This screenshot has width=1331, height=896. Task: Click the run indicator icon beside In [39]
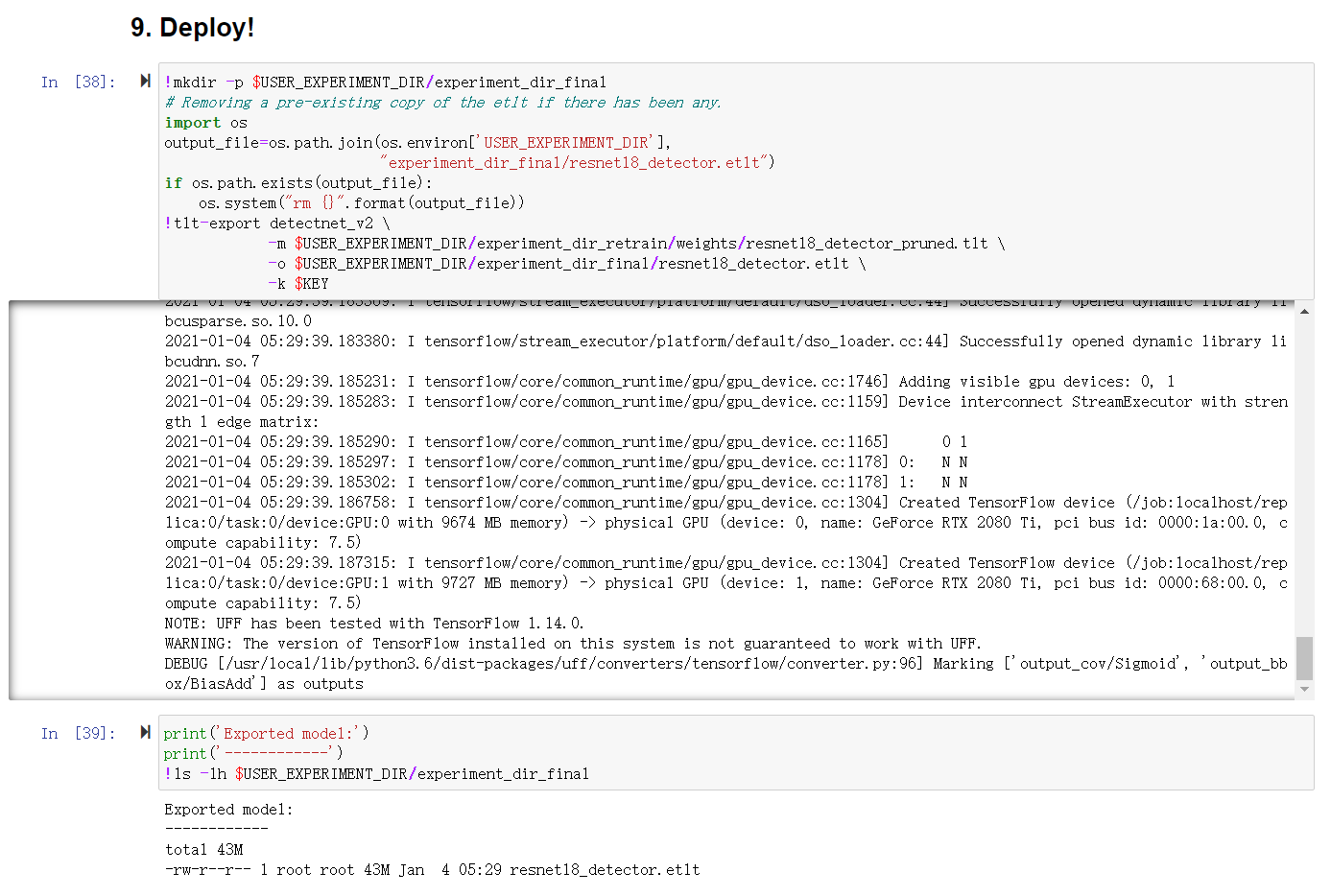(x=145, y=732)
